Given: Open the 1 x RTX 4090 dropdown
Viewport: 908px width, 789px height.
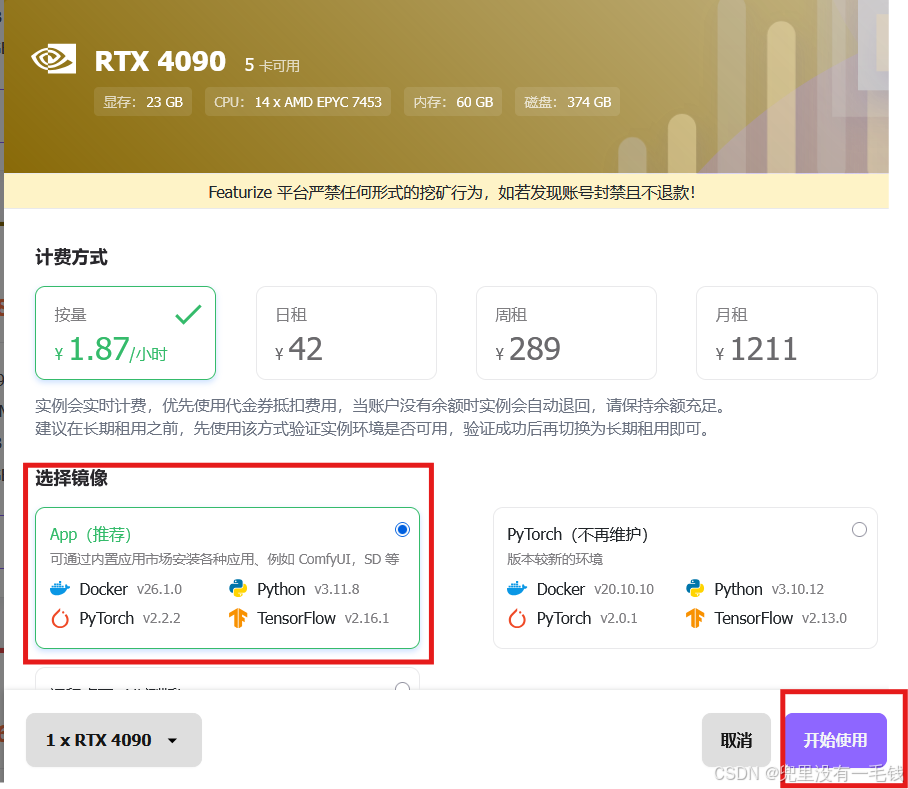Looking at the screenshot, I should [113, 740].
